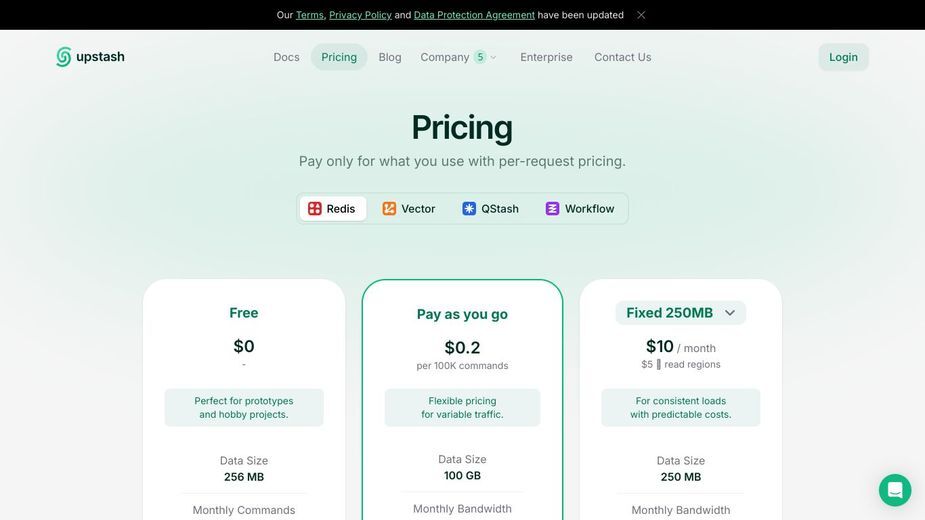
Task: Click the Login button
Action: (x=843, y=57)
